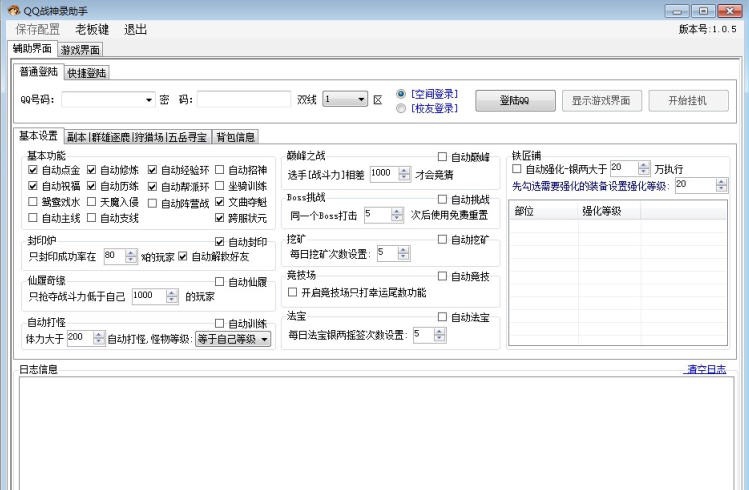This screenshot has width=749, height=490.
Task: Click the 显示游戏界面 button
Action: (601, 101)
